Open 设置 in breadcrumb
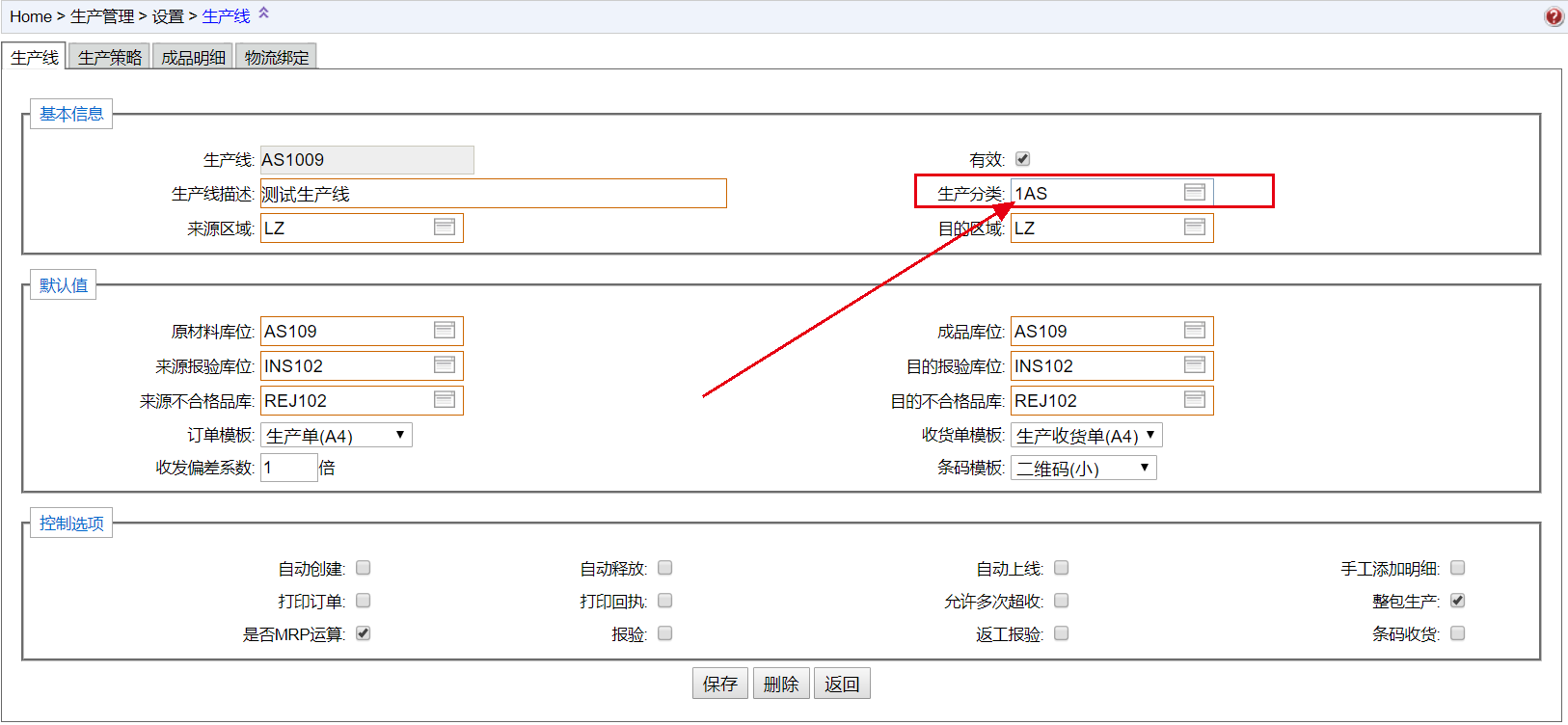Image resolution: width=1568 pixels, height=725 pixels. tap(168, 16)
